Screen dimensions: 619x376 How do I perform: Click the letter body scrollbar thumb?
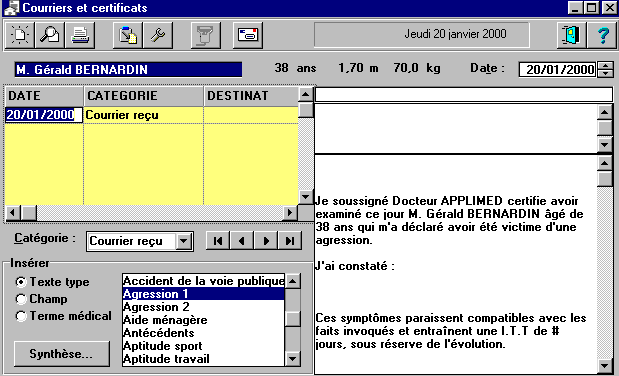[605, 179]
